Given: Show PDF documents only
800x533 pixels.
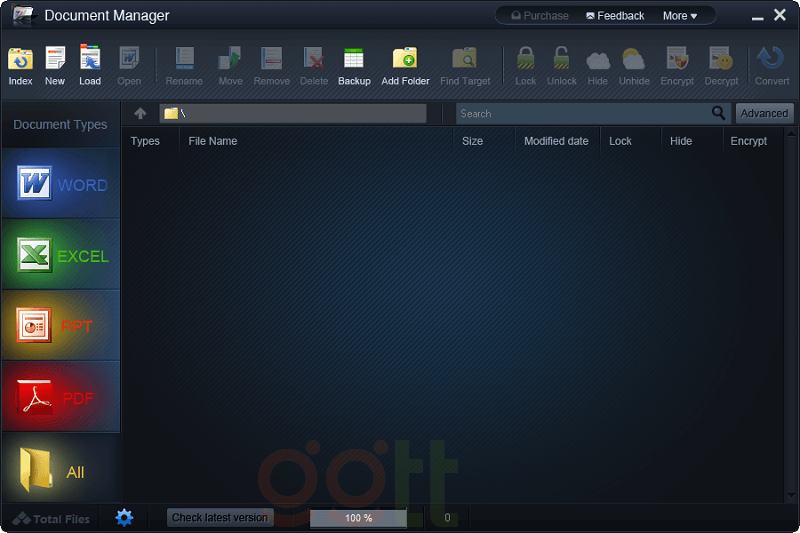Looking at the screenshot, I should pos(60,398).
